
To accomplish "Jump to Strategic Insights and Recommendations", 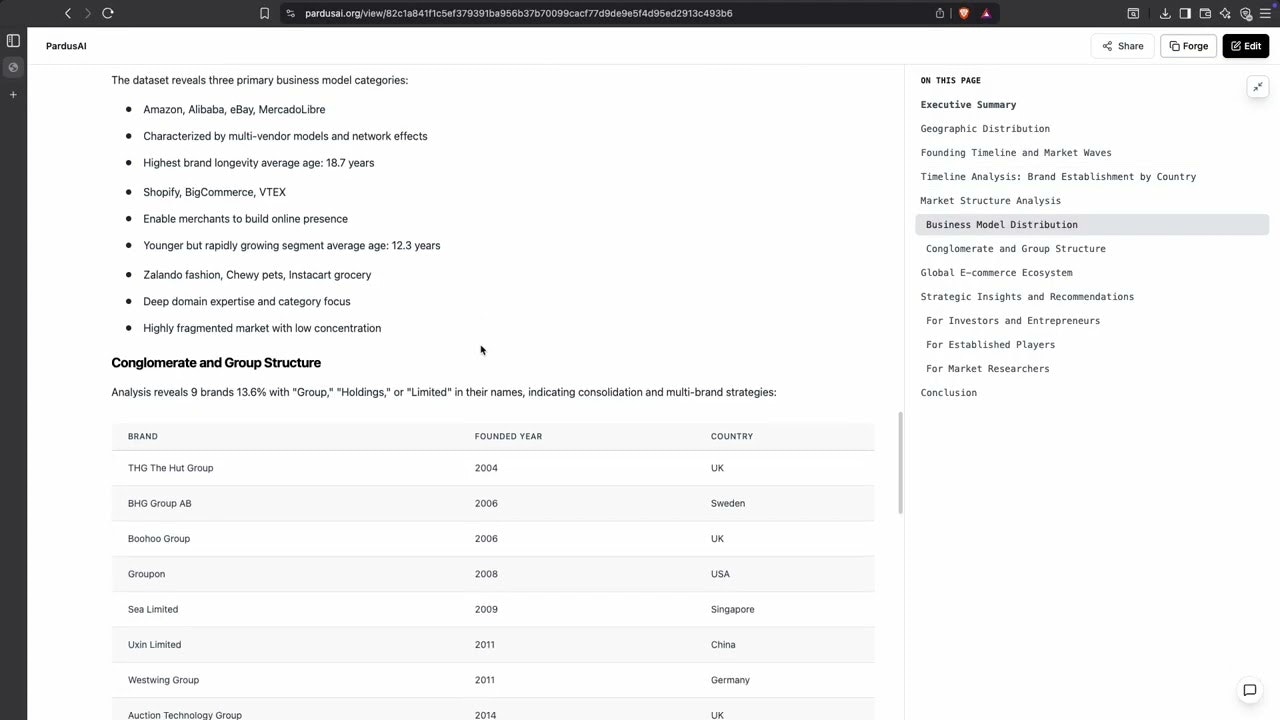I will point(1027,297).
